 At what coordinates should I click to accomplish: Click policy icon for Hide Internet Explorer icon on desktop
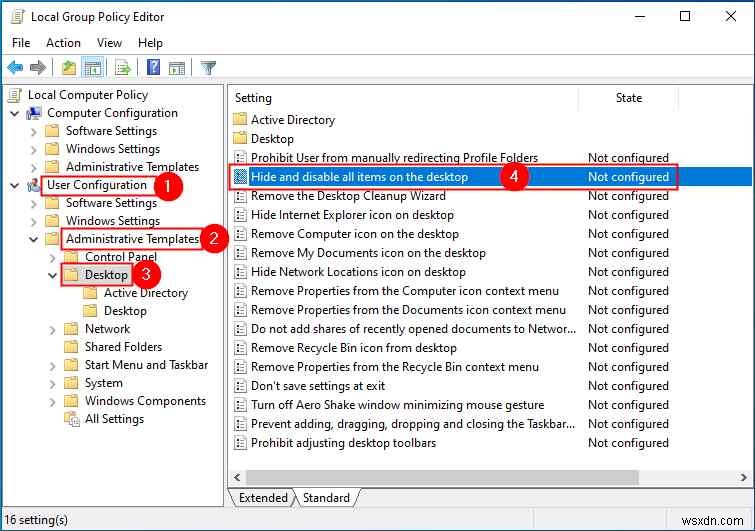click(240, 215)
